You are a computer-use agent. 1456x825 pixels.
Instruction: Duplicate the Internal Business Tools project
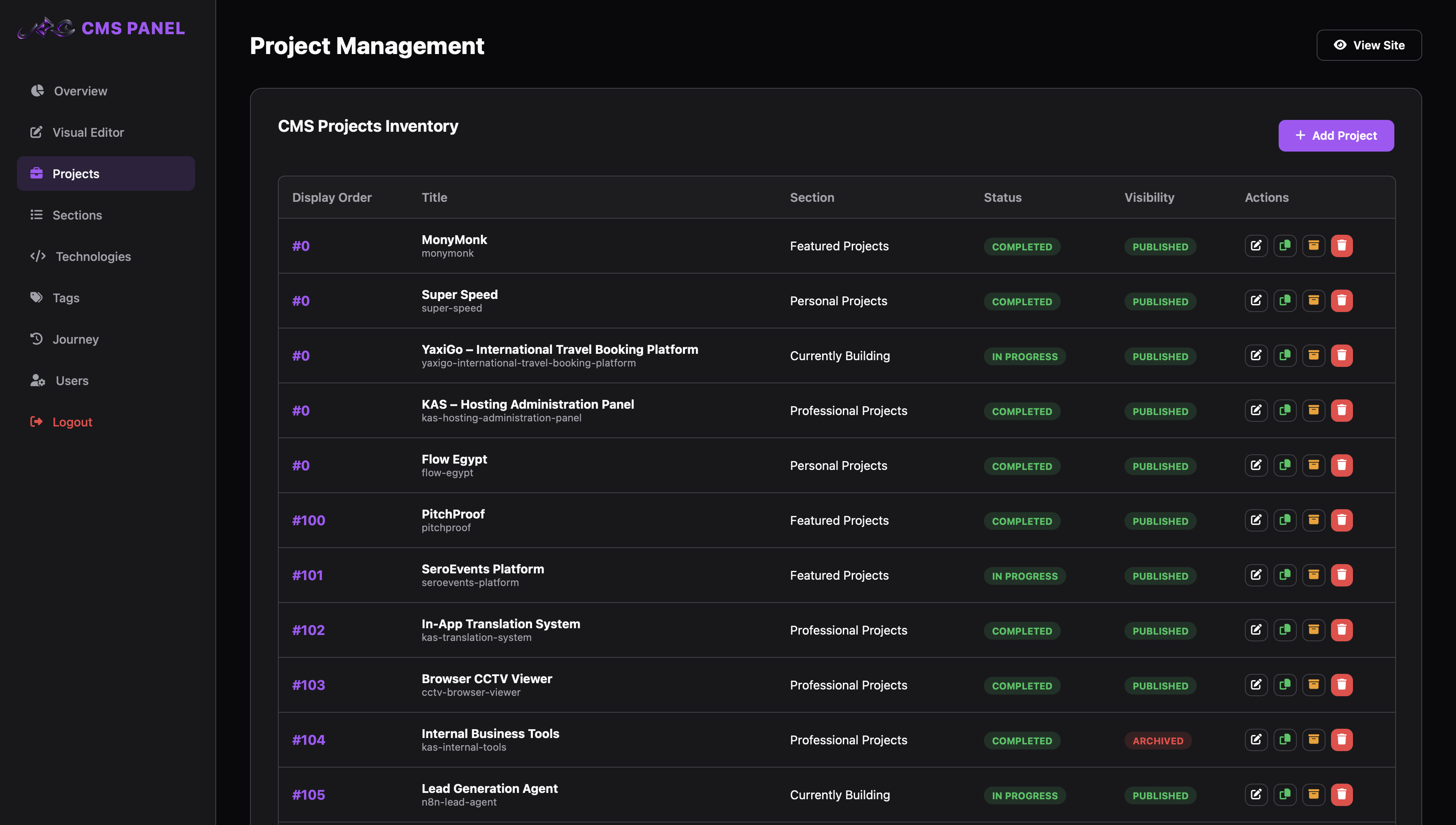tap(1285, 740)
